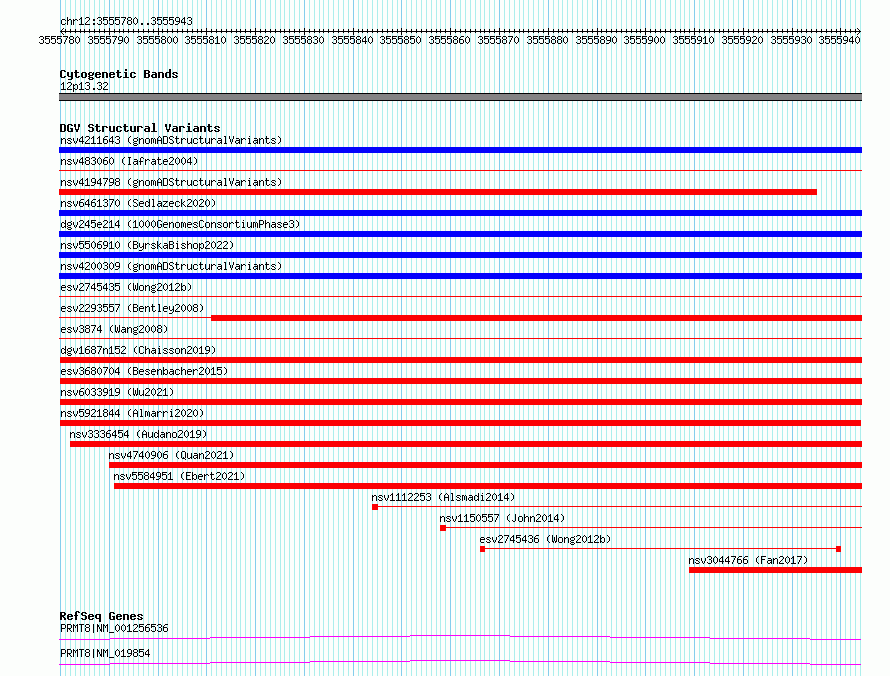Image resolution: width=890 pixels, height=676 pixels.
Task: Select ruler position 3555940
Action: pos(839,40)
